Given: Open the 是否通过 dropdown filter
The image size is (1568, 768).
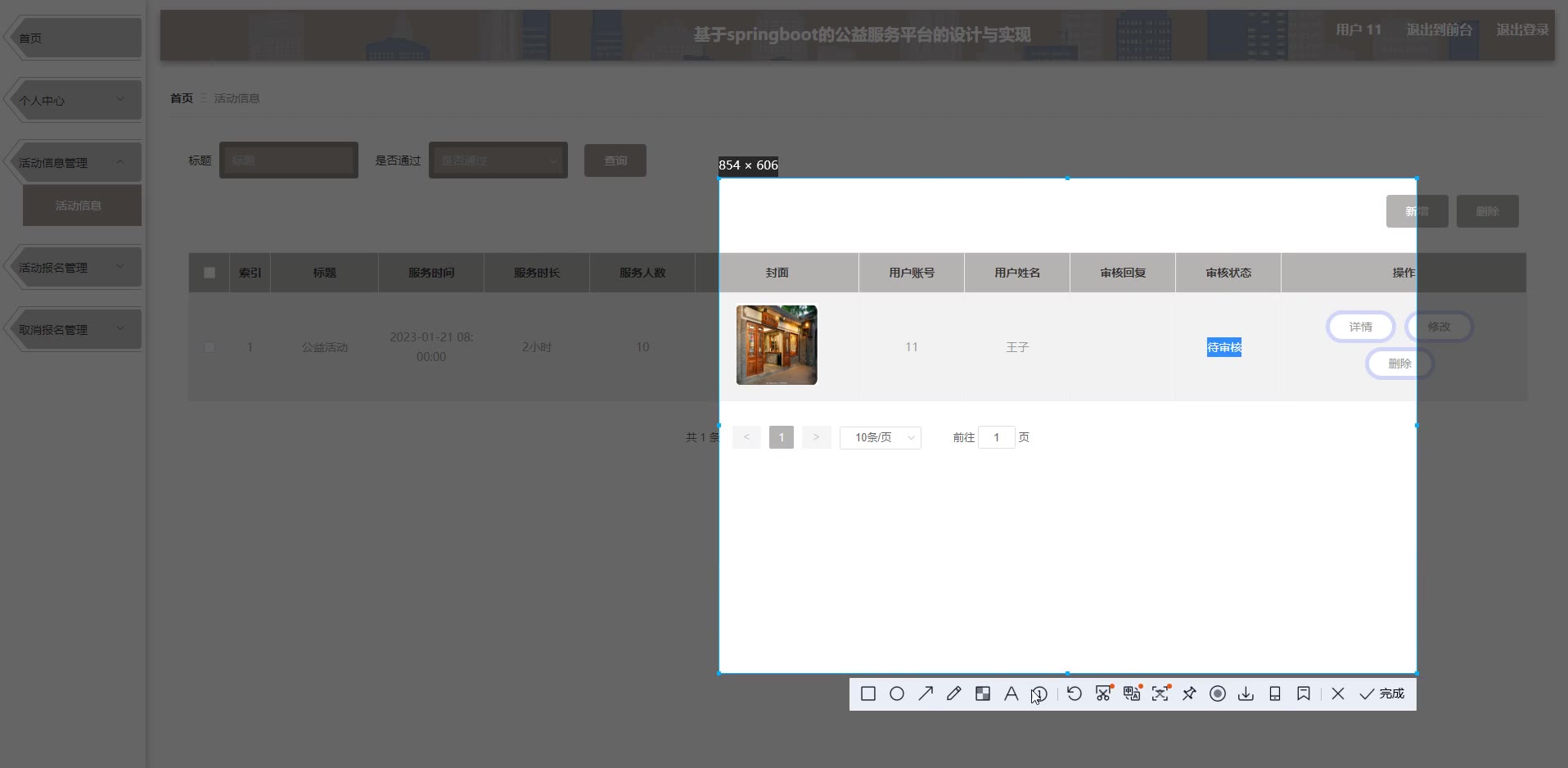Looking at the screenshot, I should pos(498,160).
